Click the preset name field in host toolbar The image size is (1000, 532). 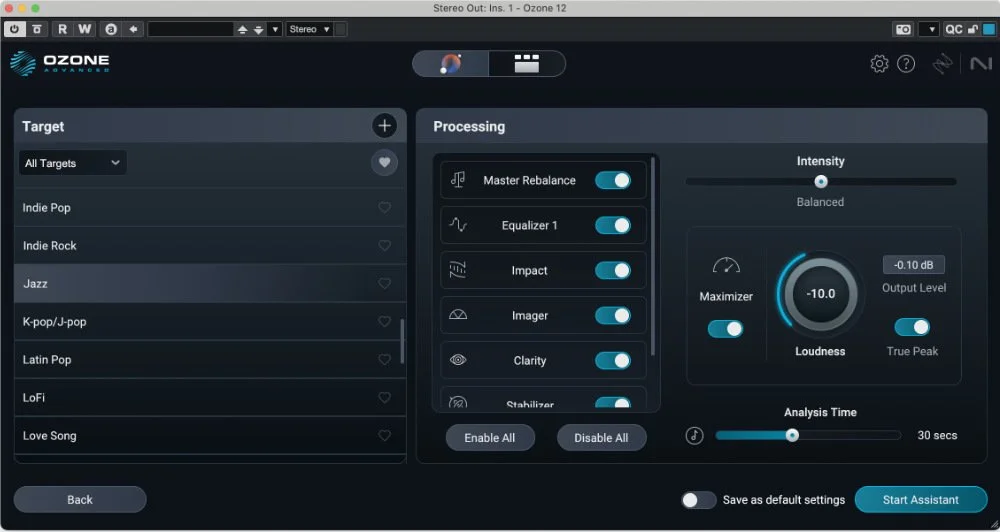point(191,29)
